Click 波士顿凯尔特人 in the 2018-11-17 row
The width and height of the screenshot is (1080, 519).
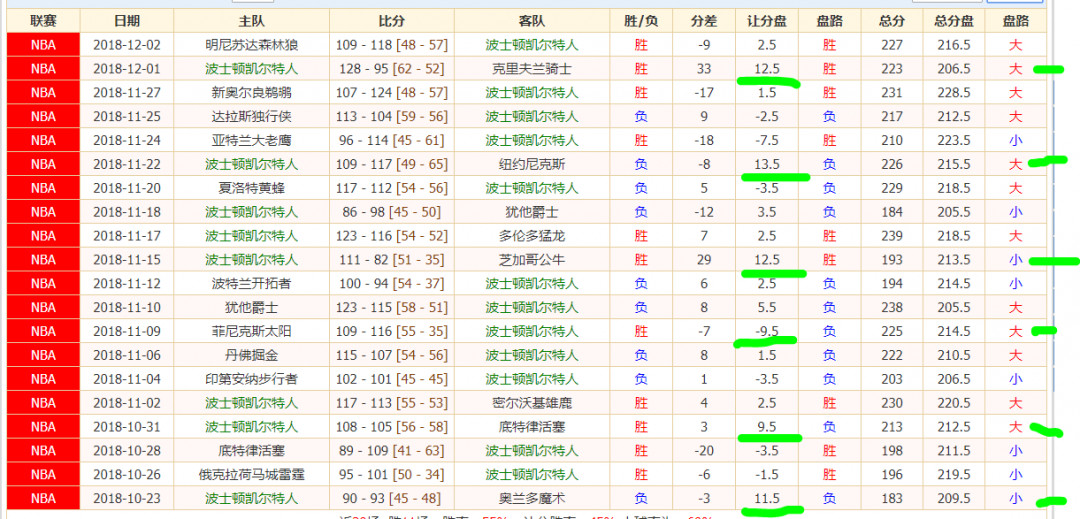[251, 236]
